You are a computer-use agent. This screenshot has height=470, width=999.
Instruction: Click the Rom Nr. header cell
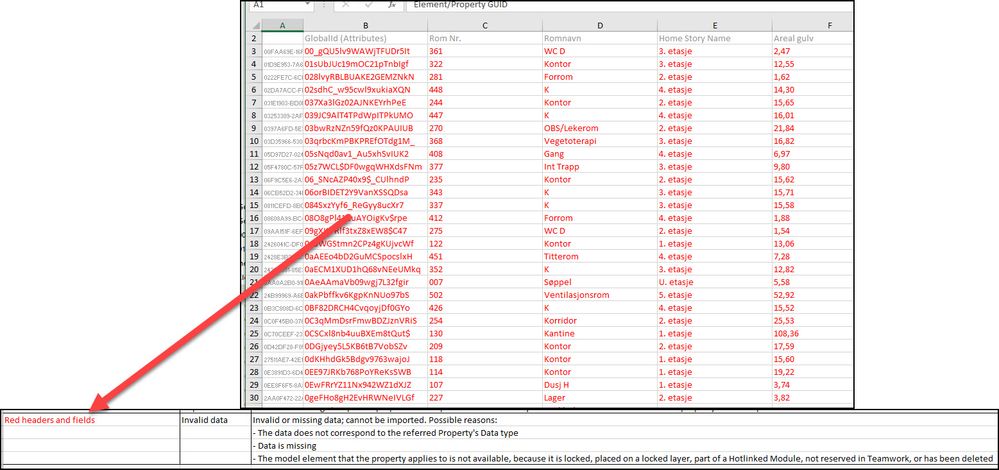pyautogui.click(x=485, y=38)
